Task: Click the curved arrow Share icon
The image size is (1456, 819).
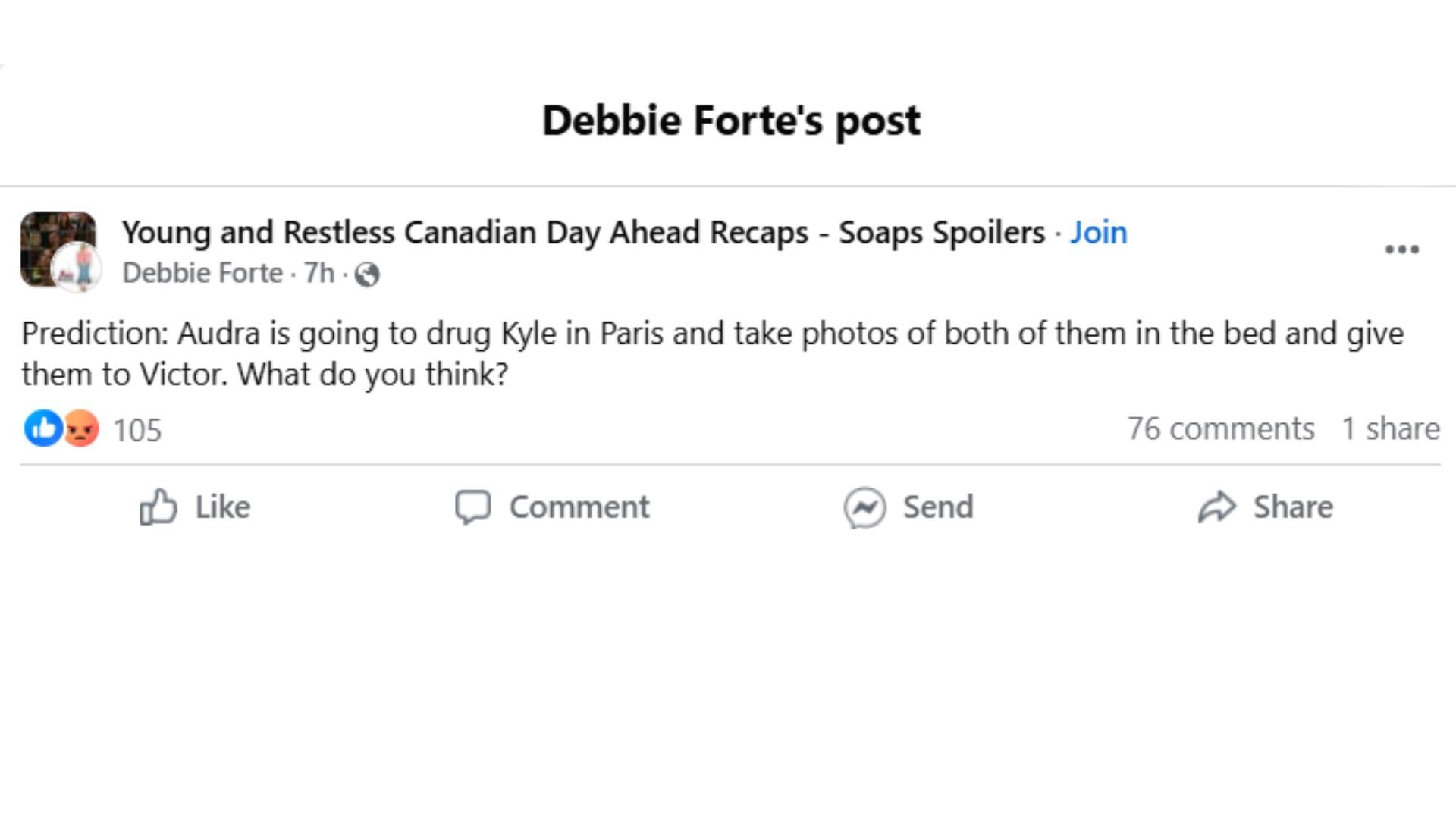Action: pyautogui.click(x=1216, y=507)
